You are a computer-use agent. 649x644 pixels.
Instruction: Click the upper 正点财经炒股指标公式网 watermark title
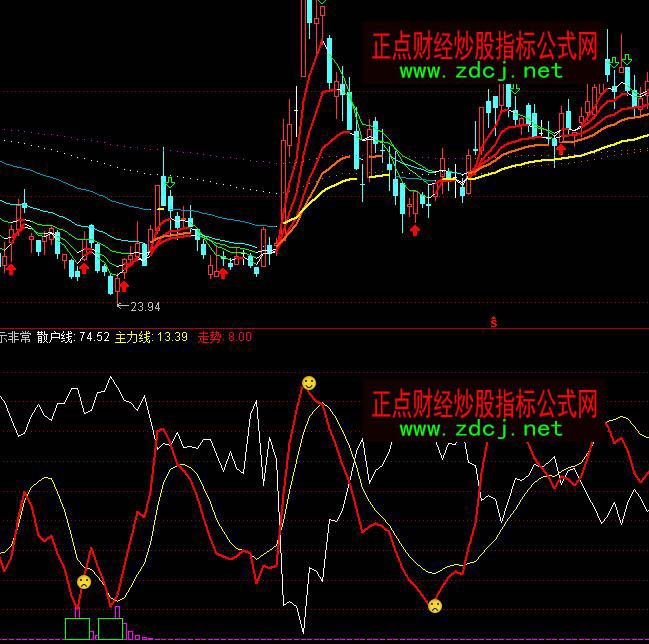(x=484, y=46)
